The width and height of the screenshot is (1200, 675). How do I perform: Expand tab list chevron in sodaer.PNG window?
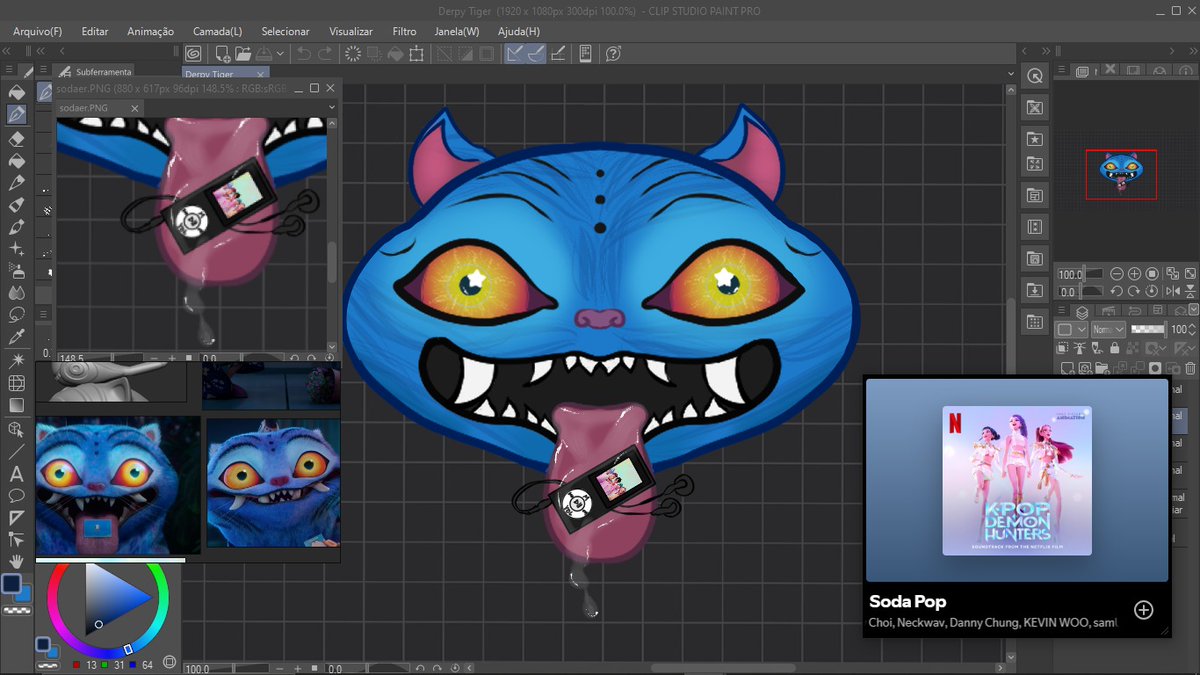click(332, 106)
